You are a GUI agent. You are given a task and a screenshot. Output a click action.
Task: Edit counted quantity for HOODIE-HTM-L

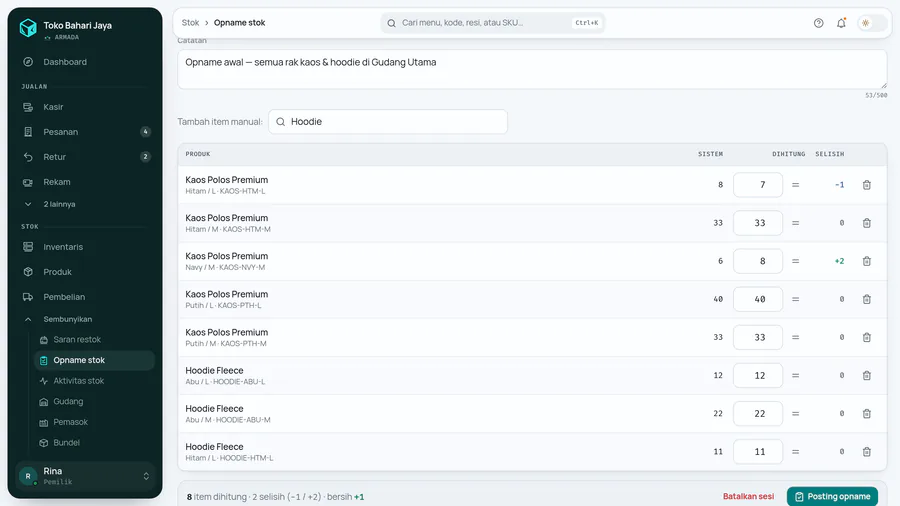pos(758,452)
